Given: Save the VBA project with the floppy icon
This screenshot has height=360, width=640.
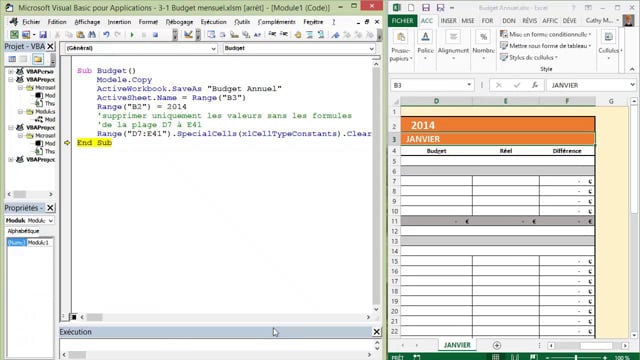Looking at the screenshot, I should (43, 35).
